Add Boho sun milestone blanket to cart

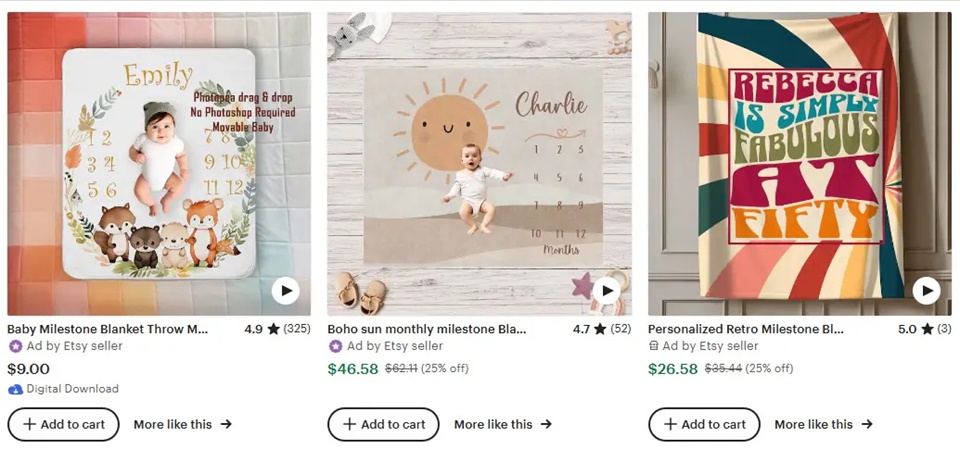tap(383, 424)
